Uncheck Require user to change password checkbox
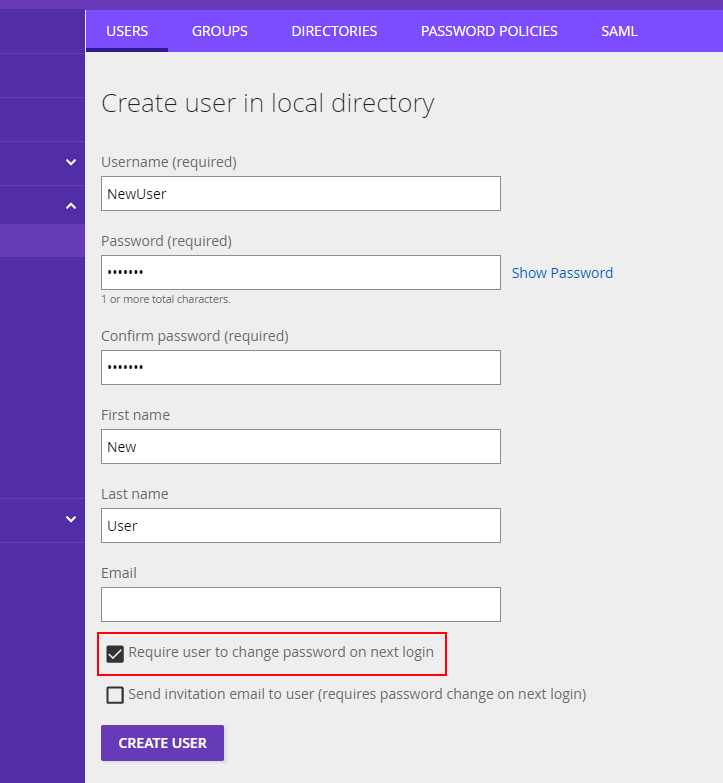Screen dimensions: 723x783 pos(115,654)
